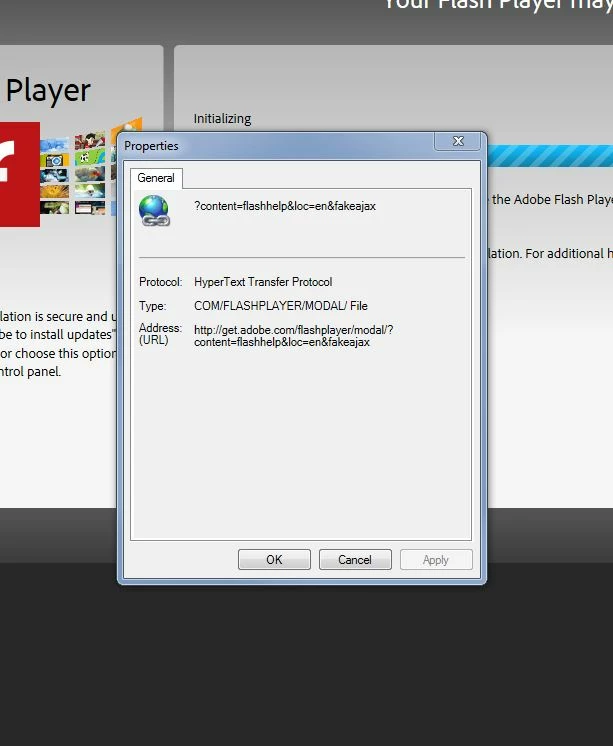Click the greyed-out Apply button
Screen dimensions: 613x746
tap(436, 560)
